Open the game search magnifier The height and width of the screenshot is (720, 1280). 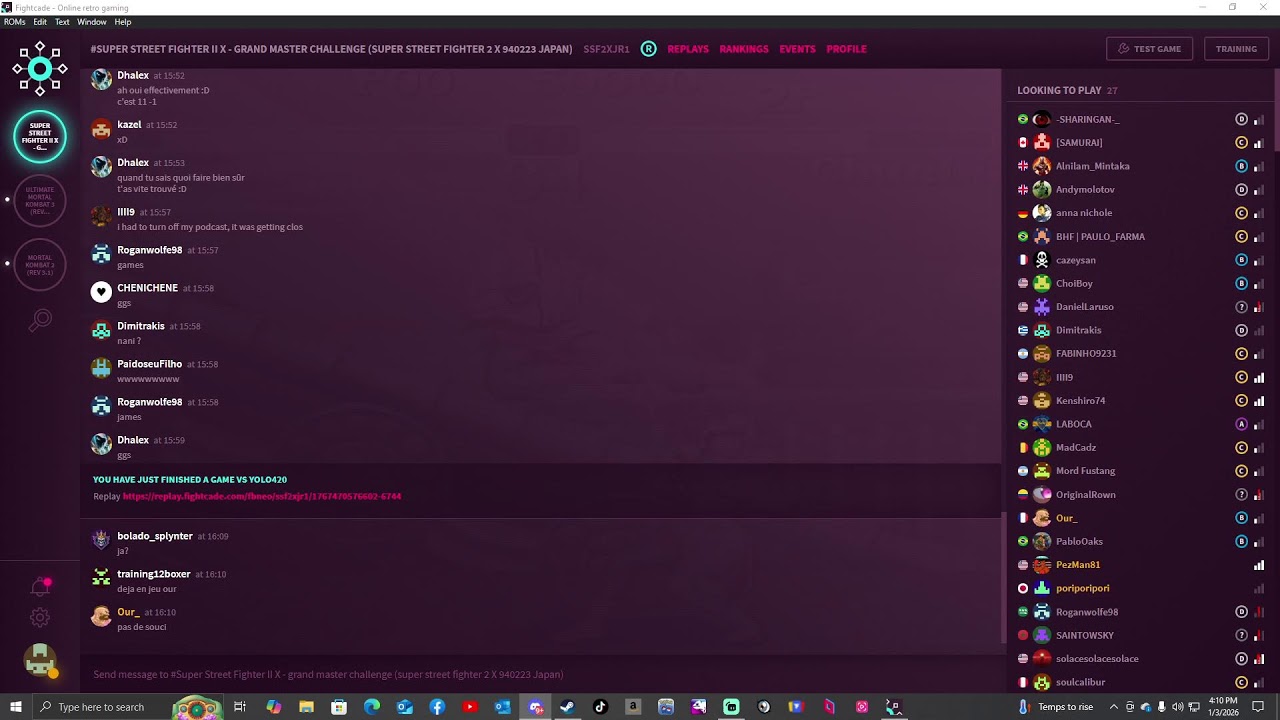click(x=40, y=321)
